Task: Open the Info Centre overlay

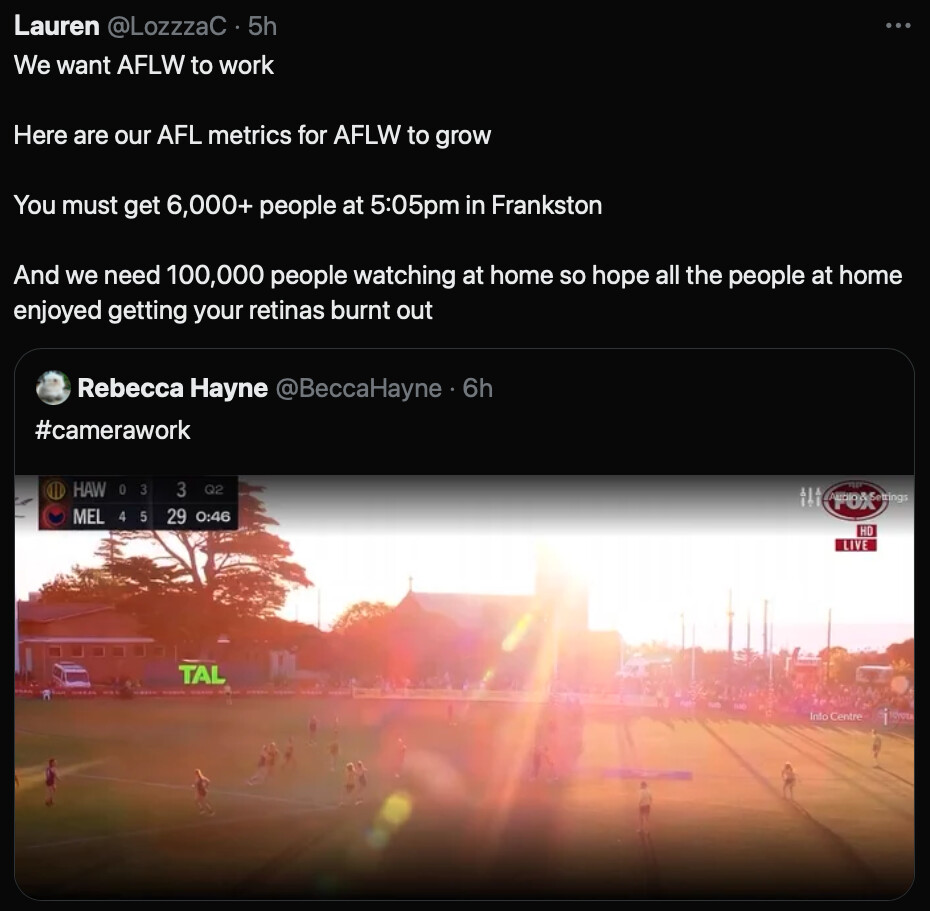Action: click(836, 716)
